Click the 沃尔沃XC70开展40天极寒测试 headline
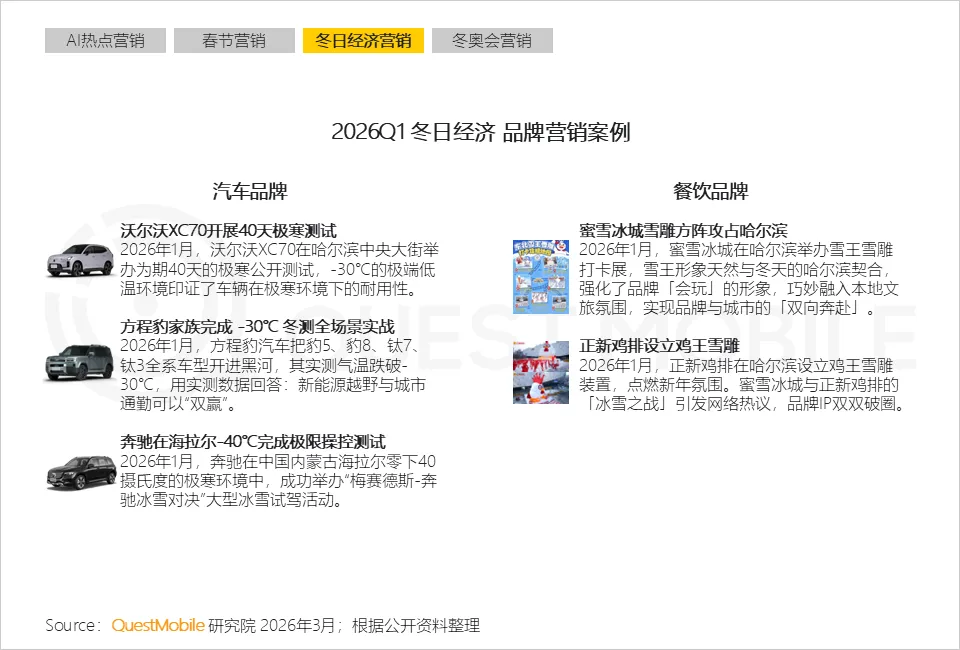 tap(228, 229)
